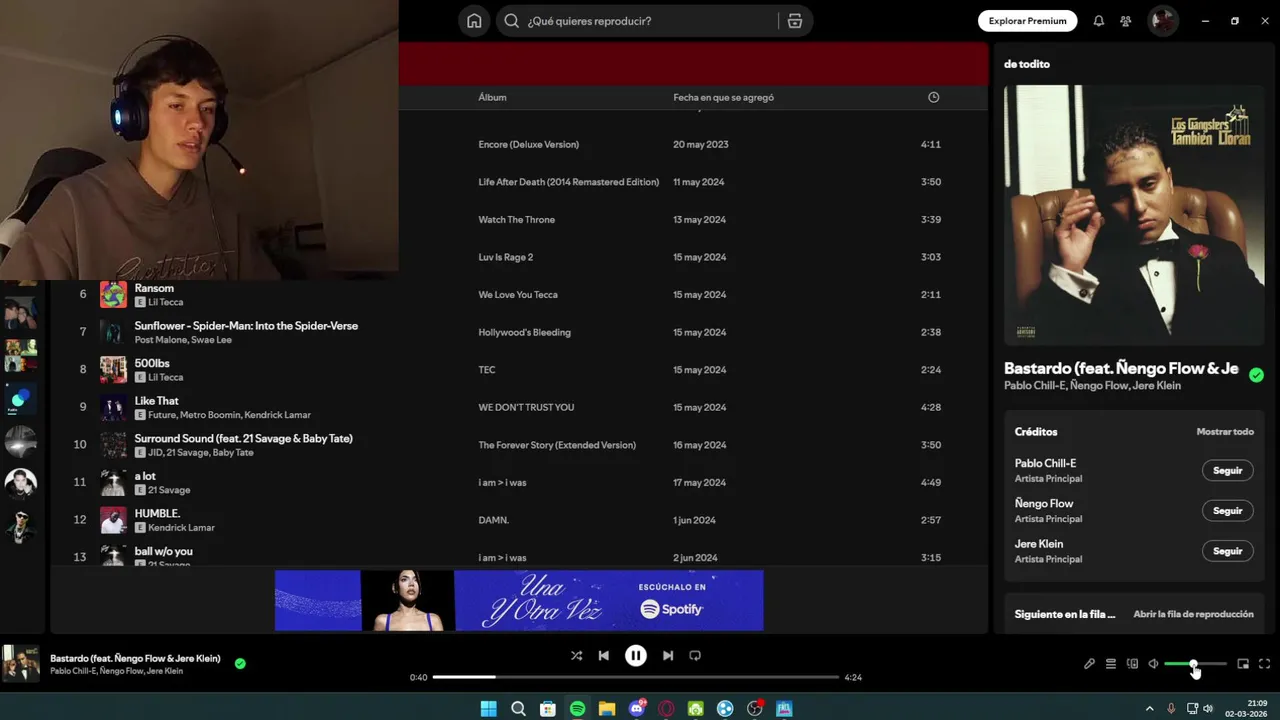Click the search magnifier icon in Spotify
Viewport: 1280px width, 720px height.
512,21
